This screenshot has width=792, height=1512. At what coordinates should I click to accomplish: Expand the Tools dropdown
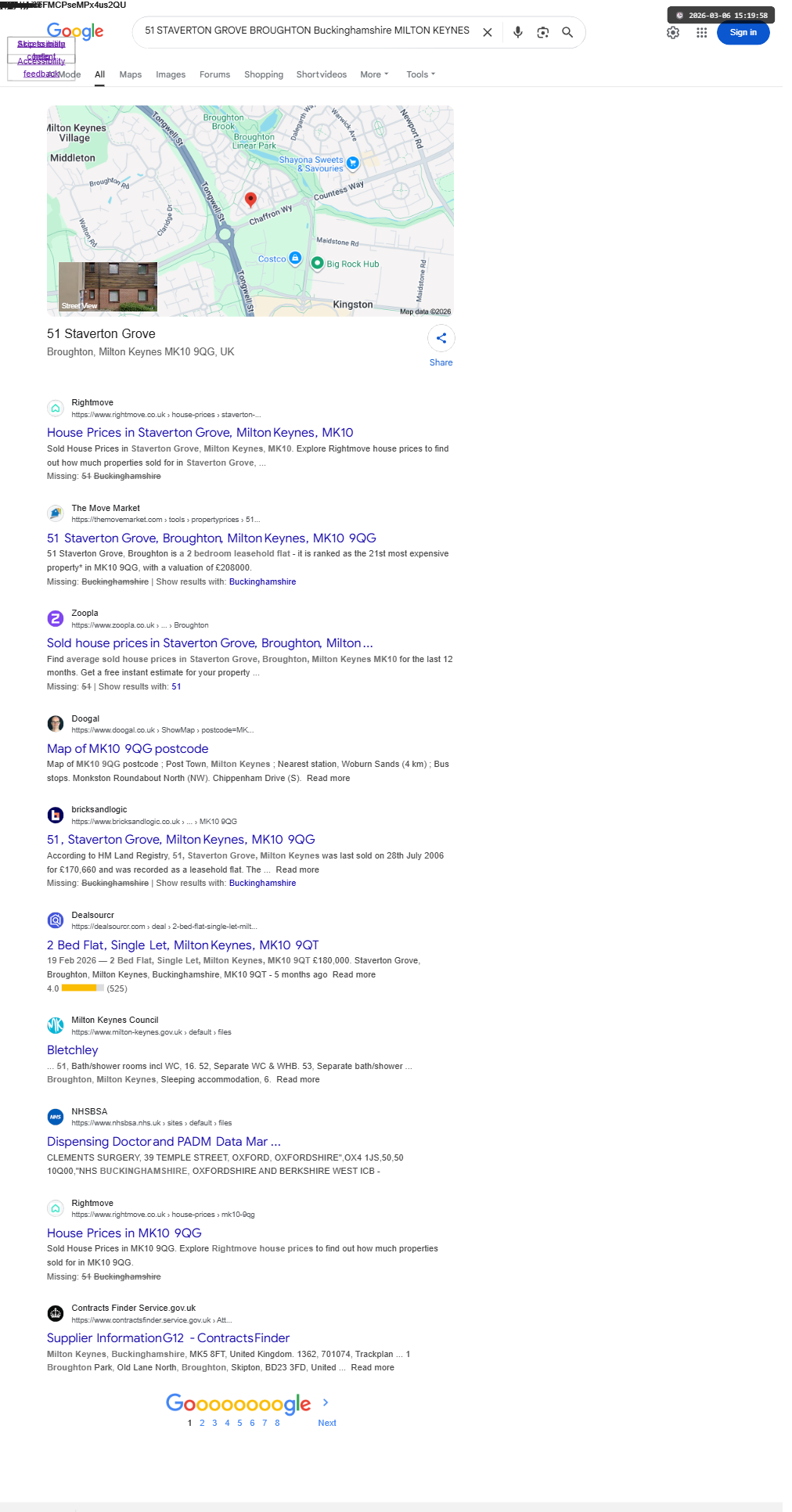pyautogui.click(x=421, y=74)
